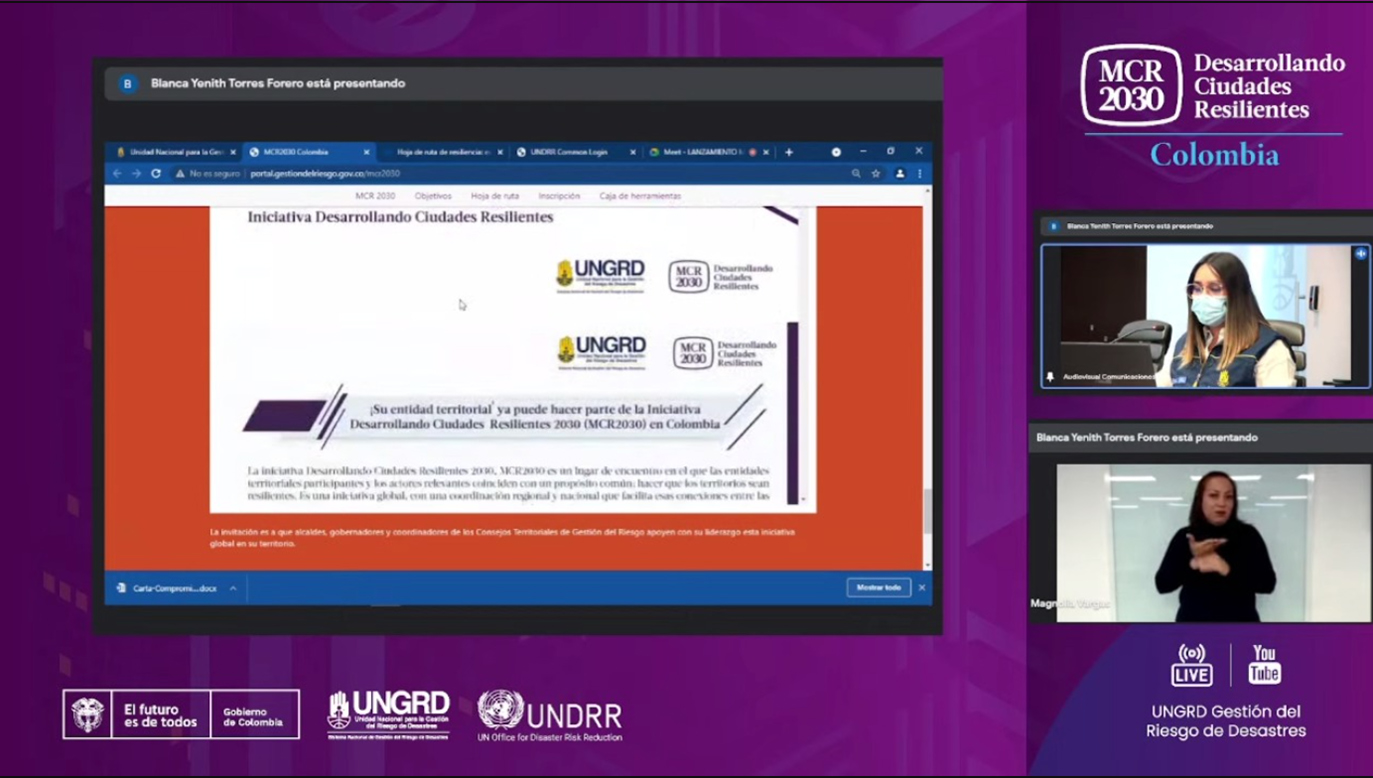The image size is (1373, 778).
Task: Open the 'MCR 2030' site menu item
Action: (375, 196)
